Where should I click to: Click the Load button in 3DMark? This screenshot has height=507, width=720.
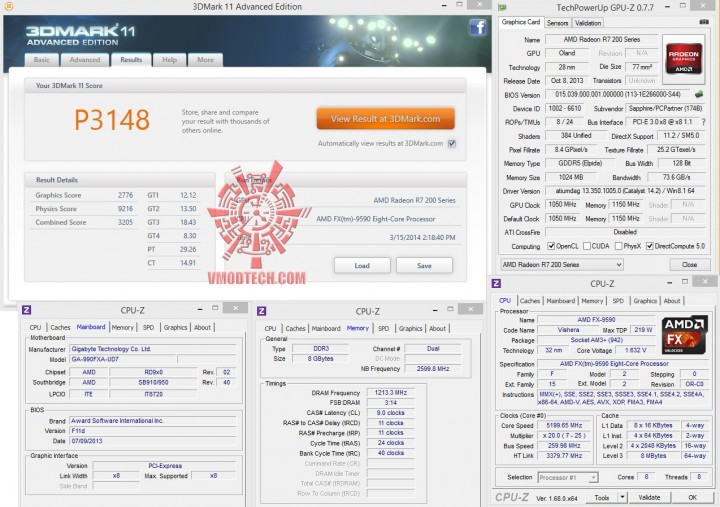pyautogui.click(x=362, y=265)
